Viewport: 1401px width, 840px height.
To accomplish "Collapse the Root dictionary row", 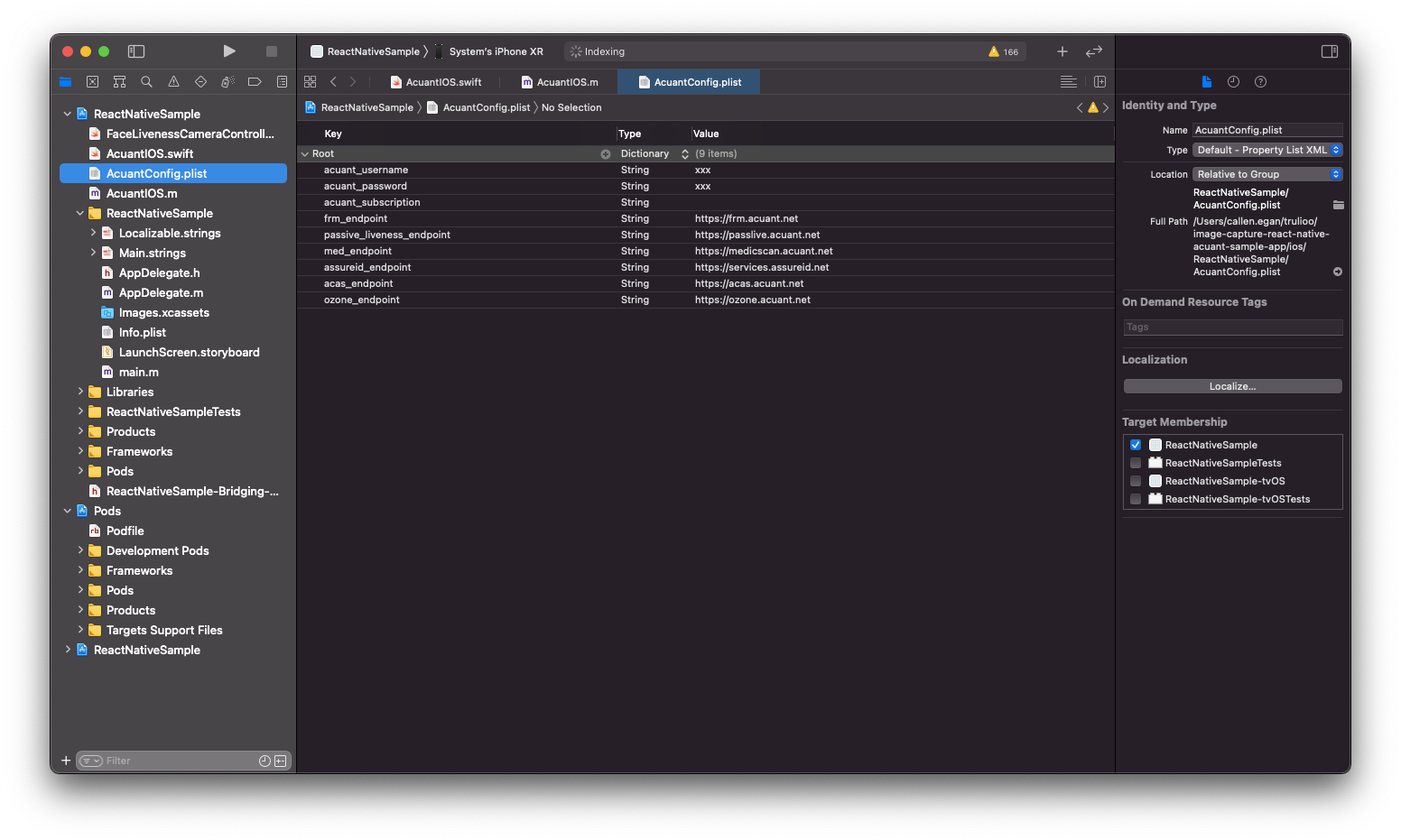I will coord(305,154).
